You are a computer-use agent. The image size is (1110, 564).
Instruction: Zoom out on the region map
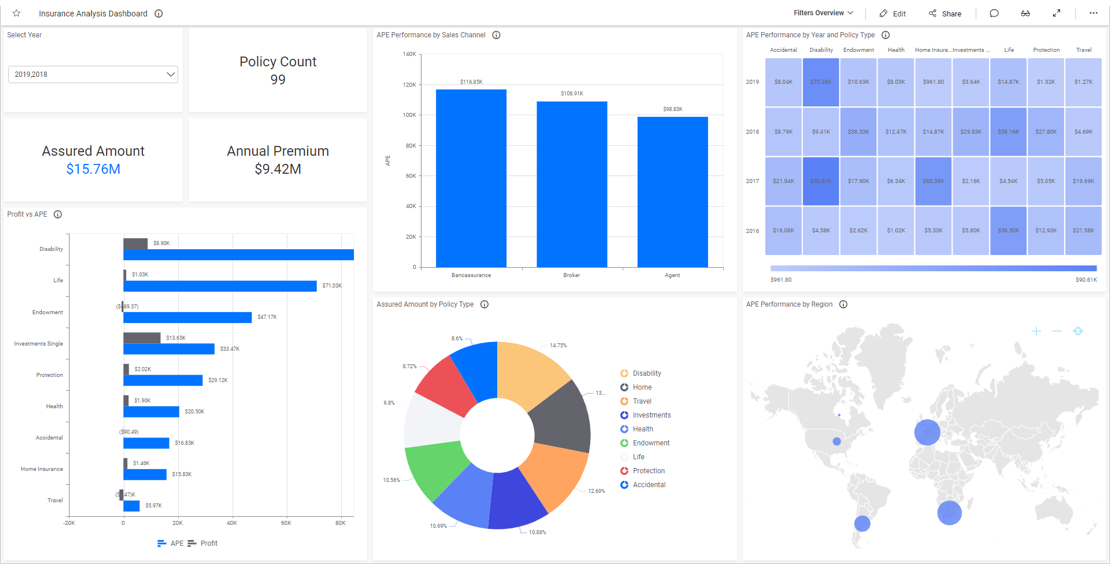[x=1057, y=331]
